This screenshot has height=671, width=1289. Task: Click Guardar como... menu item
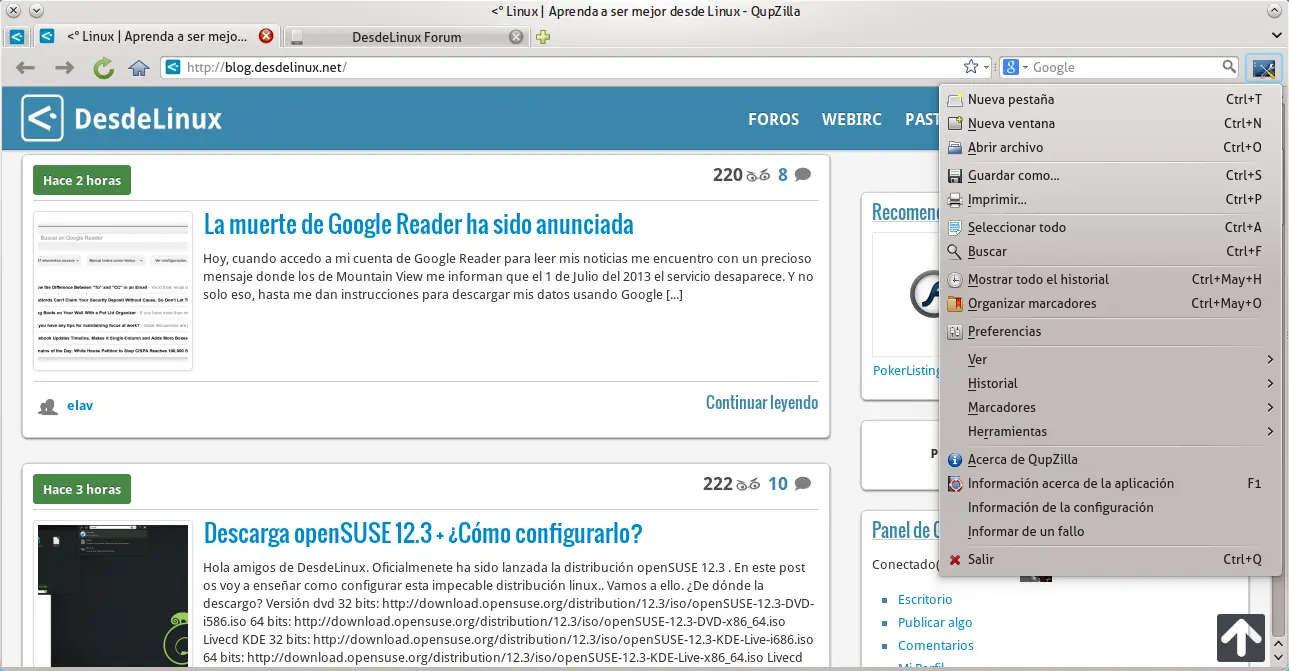[x=1110, y=175]
